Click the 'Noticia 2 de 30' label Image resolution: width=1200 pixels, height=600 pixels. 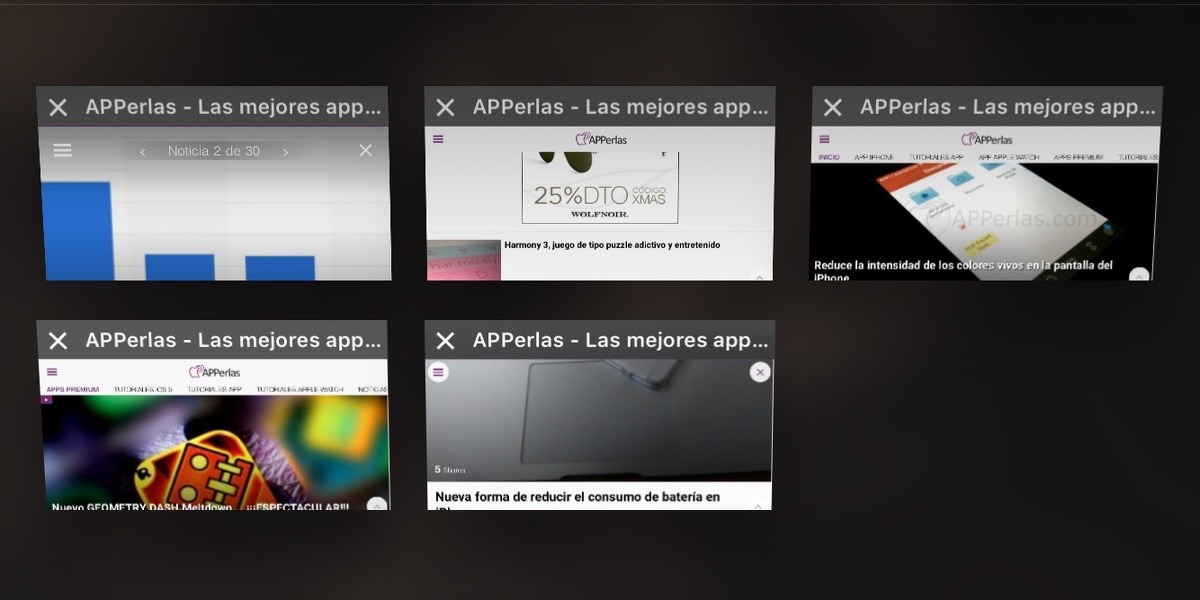tap(214, 151)
